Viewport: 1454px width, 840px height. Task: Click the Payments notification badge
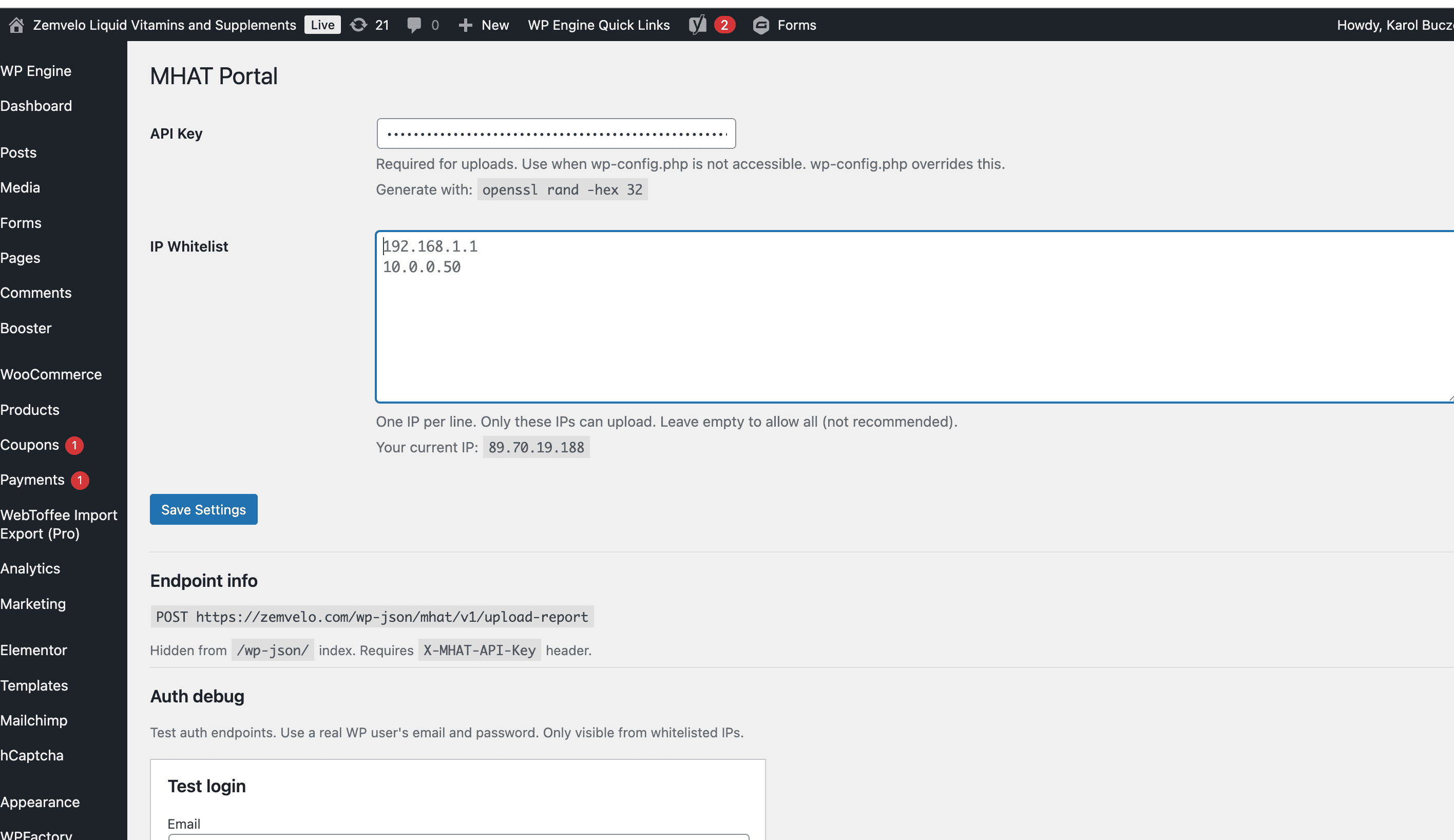pos(80,480)
